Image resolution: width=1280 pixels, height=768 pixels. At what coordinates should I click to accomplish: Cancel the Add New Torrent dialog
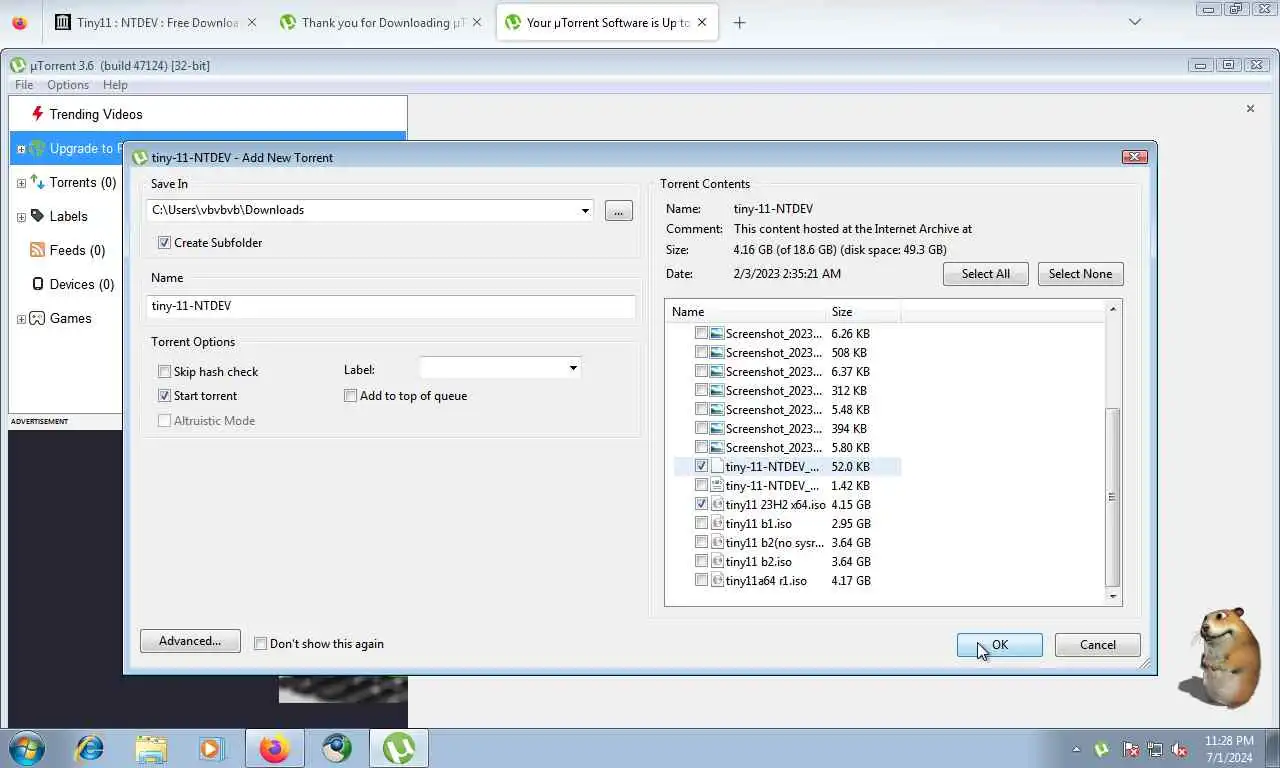coord(1098,645)
